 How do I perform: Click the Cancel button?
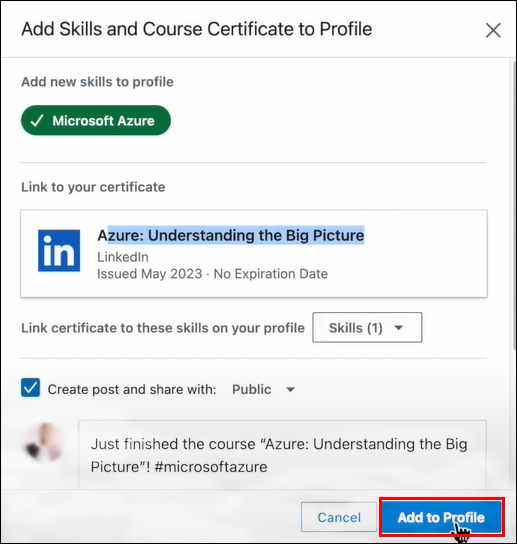click(x=339, y=517)
